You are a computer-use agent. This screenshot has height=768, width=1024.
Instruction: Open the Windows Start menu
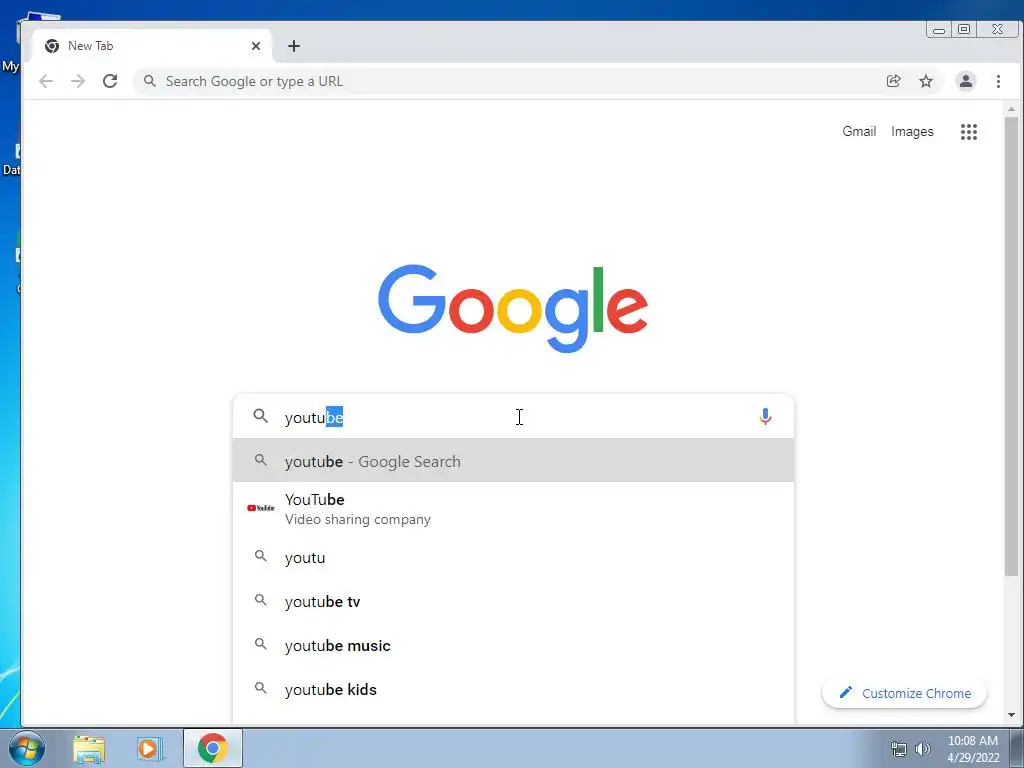(26, 748)
